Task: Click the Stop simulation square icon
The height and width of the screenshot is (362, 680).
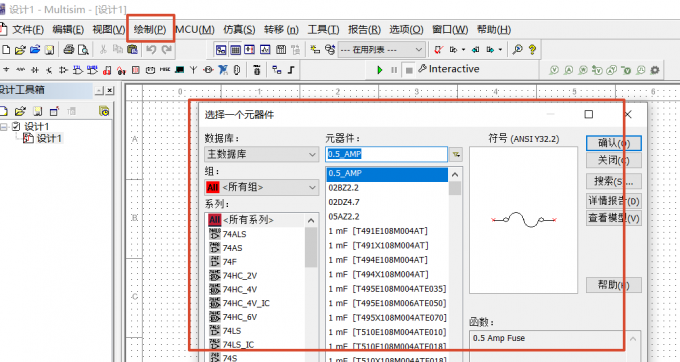Action: coord(409,70)
